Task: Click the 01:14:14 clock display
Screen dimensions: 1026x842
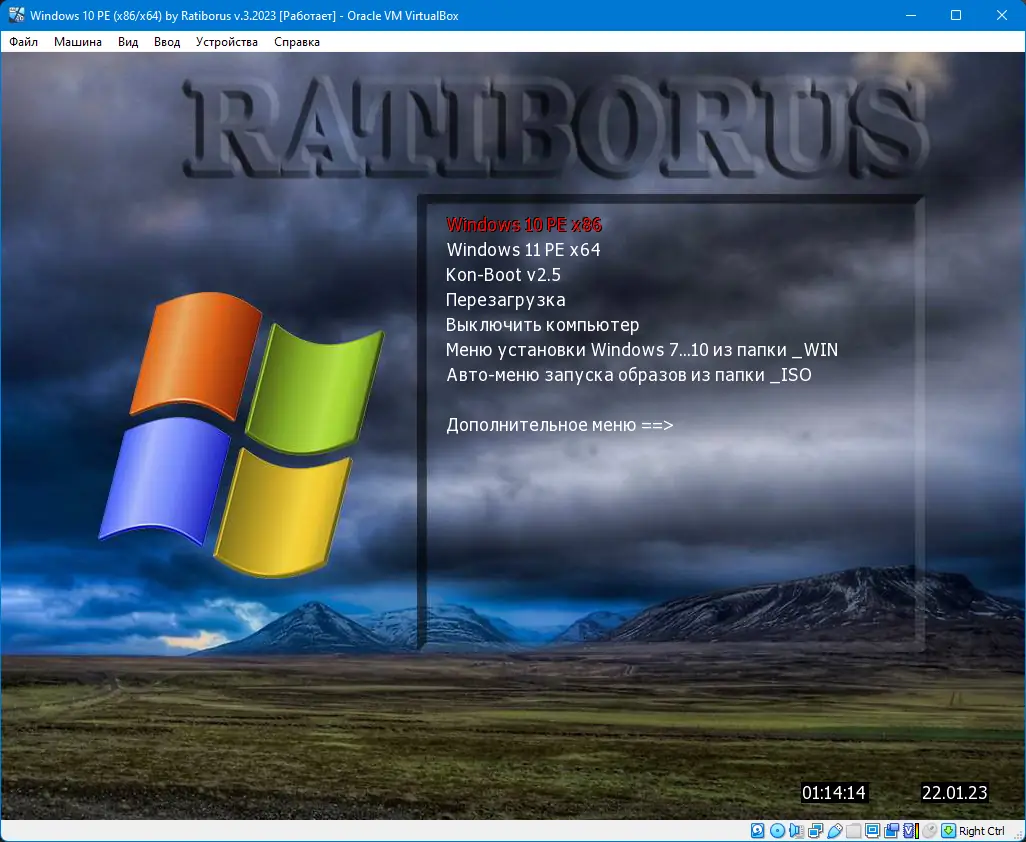Action: (834, 792)
